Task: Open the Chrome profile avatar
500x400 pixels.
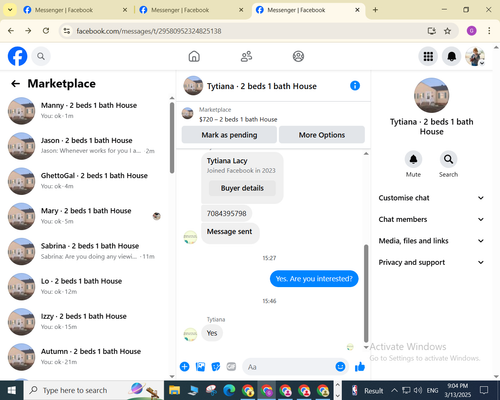Action: coord(471,31)
